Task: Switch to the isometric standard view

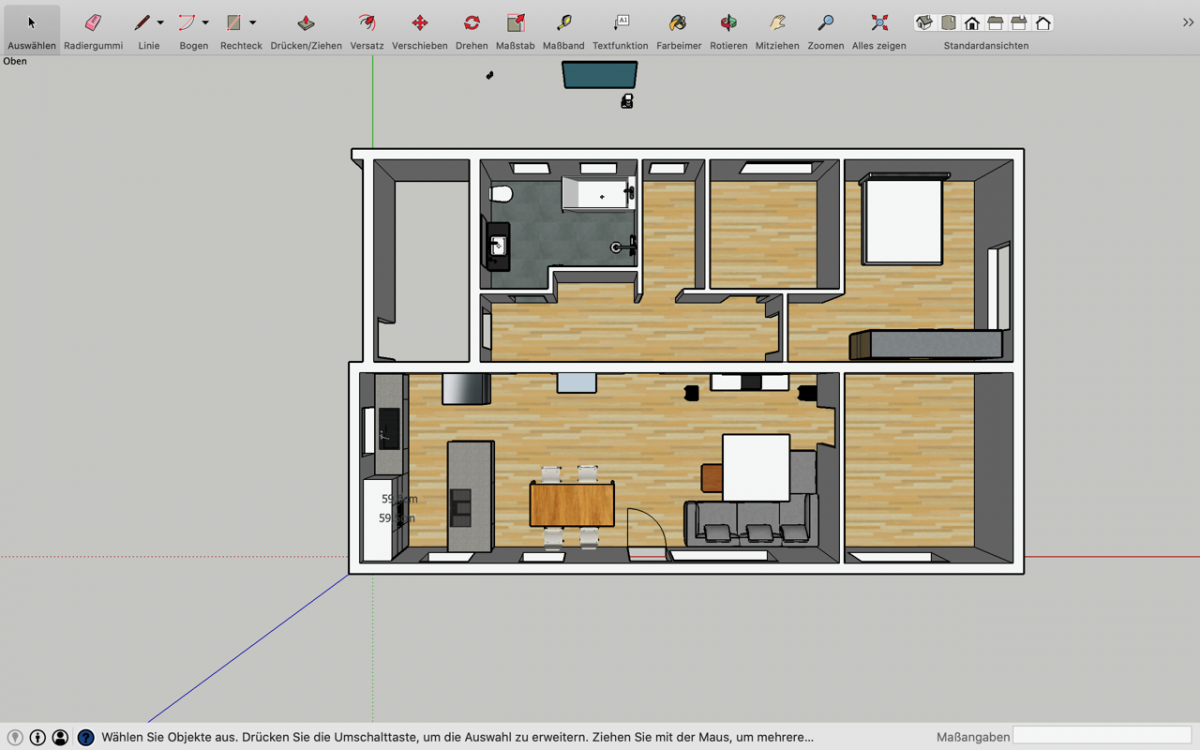Action: 924,23
